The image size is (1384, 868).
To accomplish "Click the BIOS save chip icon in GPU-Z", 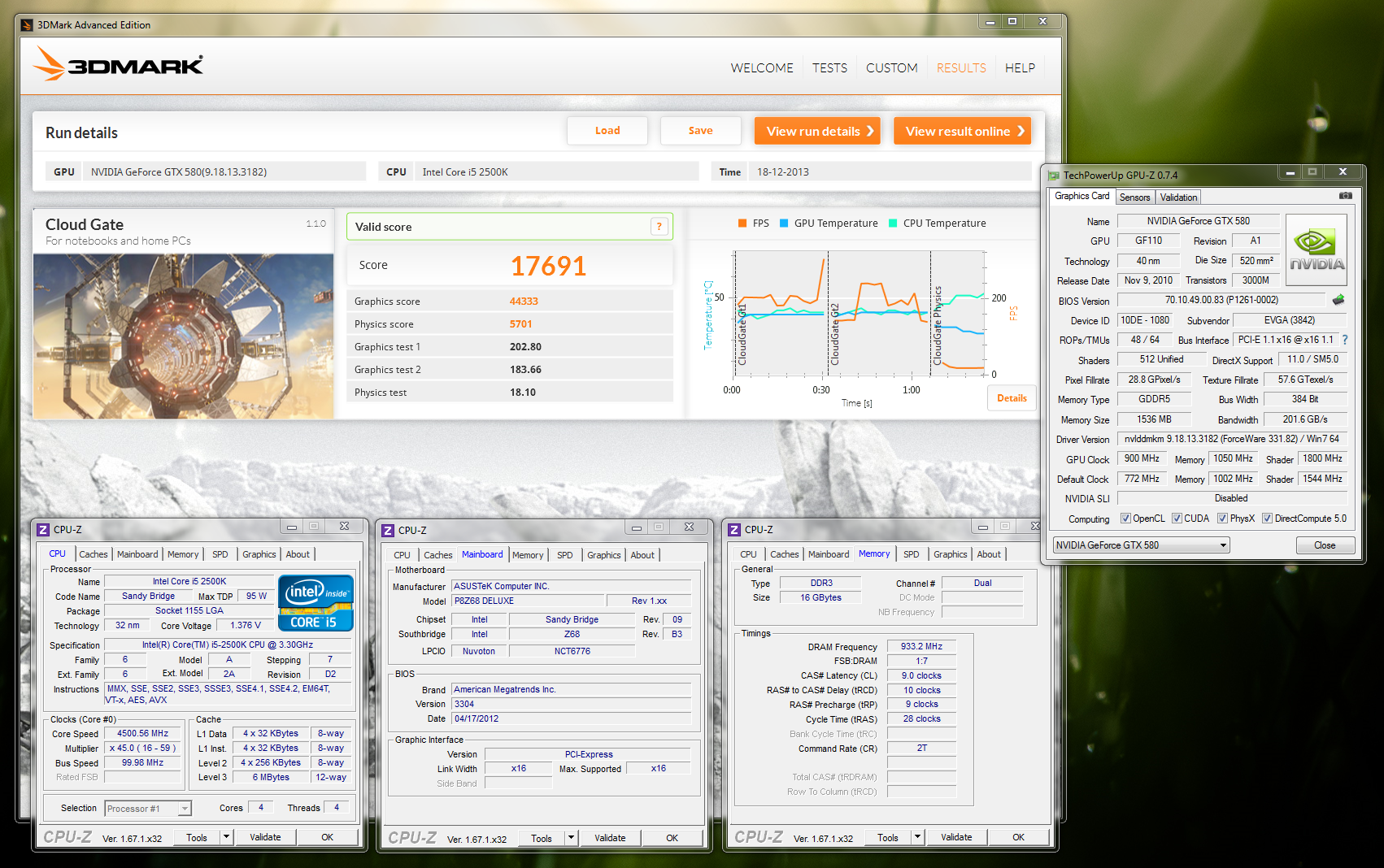I will (1338, 300).
